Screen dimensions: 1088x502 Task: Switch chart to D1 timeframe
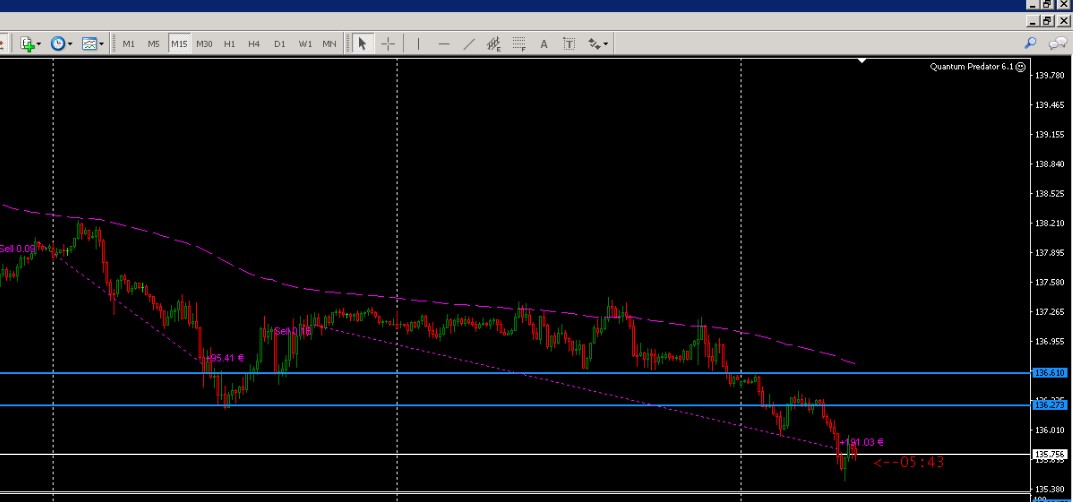coord(280,44)
